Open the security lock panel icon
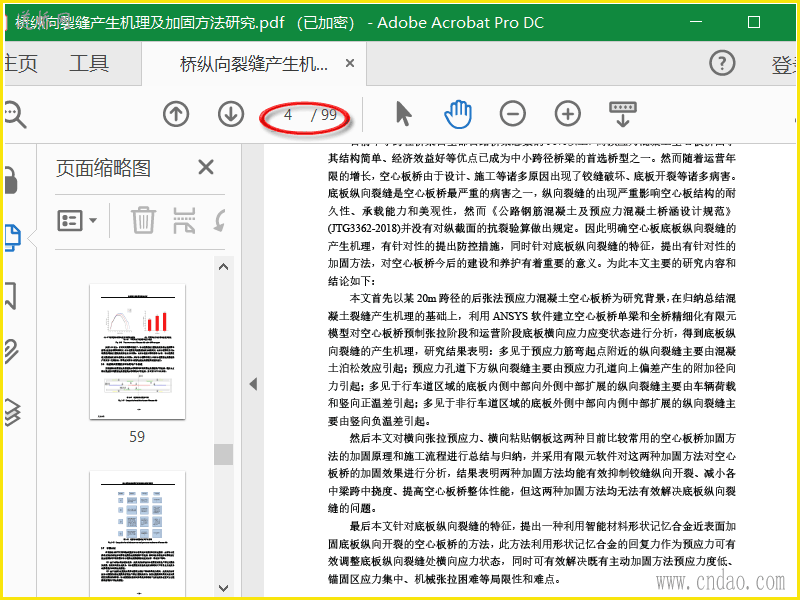 click(x=11, y=180)
